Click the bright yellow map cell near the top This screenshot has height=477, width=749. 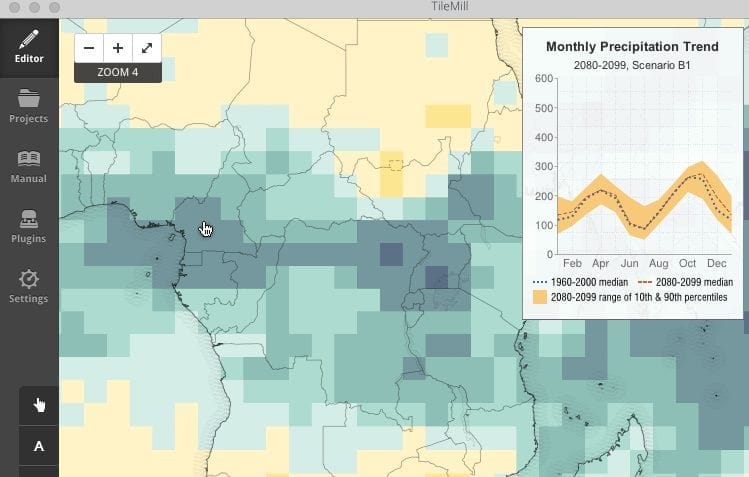click(x=447, y=116)
